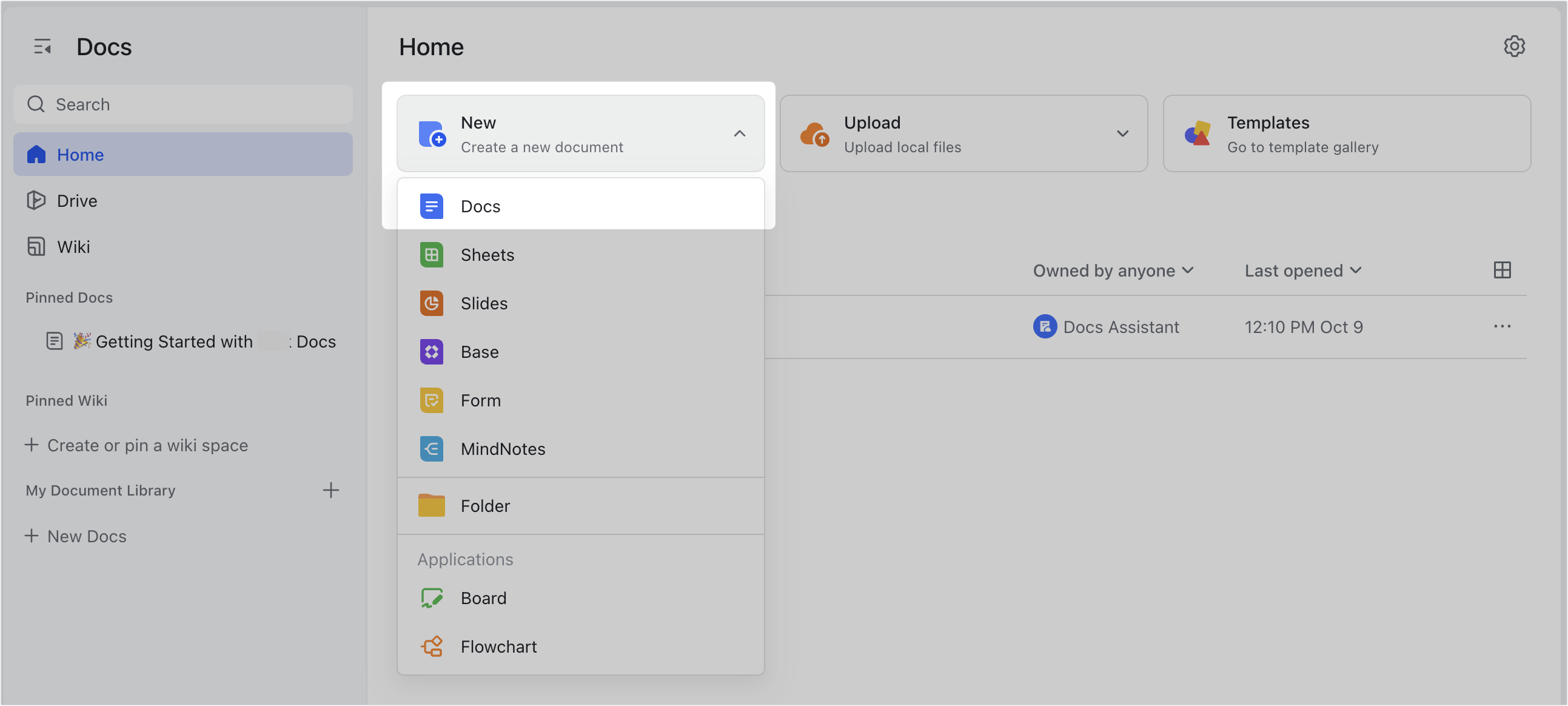Click the orange Slides icon
Image resolution: width=1568 pixels, height=706 pixels.
coord(432,303)
